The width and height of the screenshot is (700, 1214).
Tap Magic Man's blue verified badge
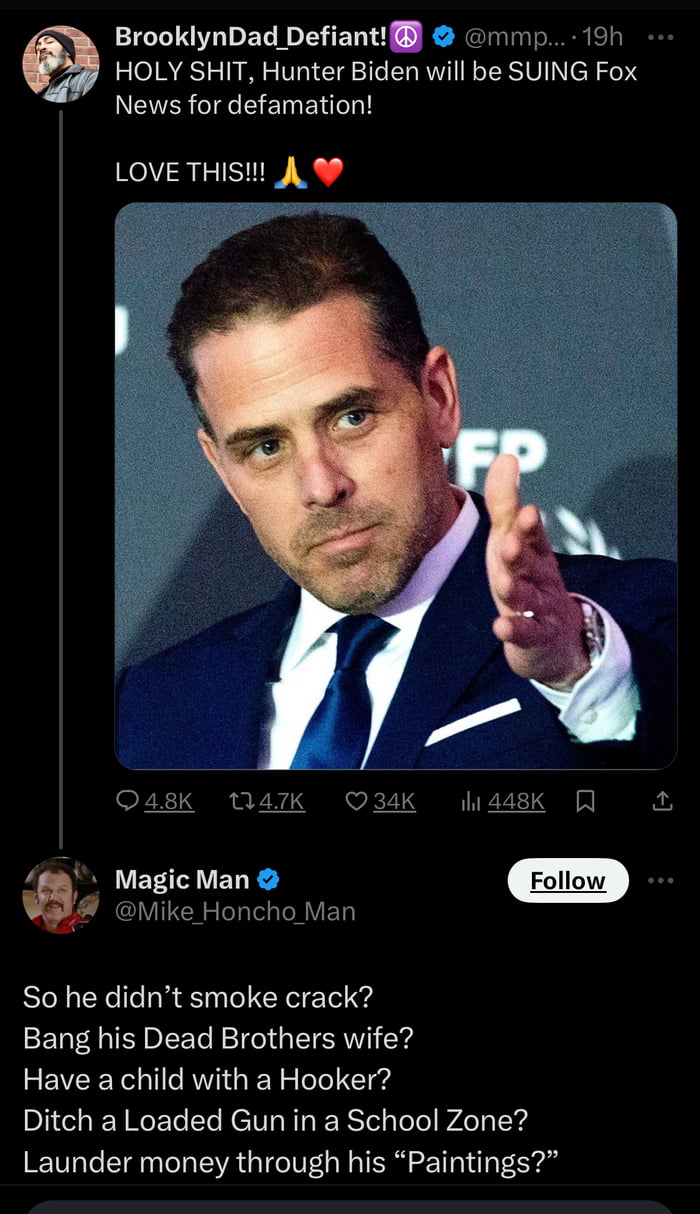pos(268,879)
